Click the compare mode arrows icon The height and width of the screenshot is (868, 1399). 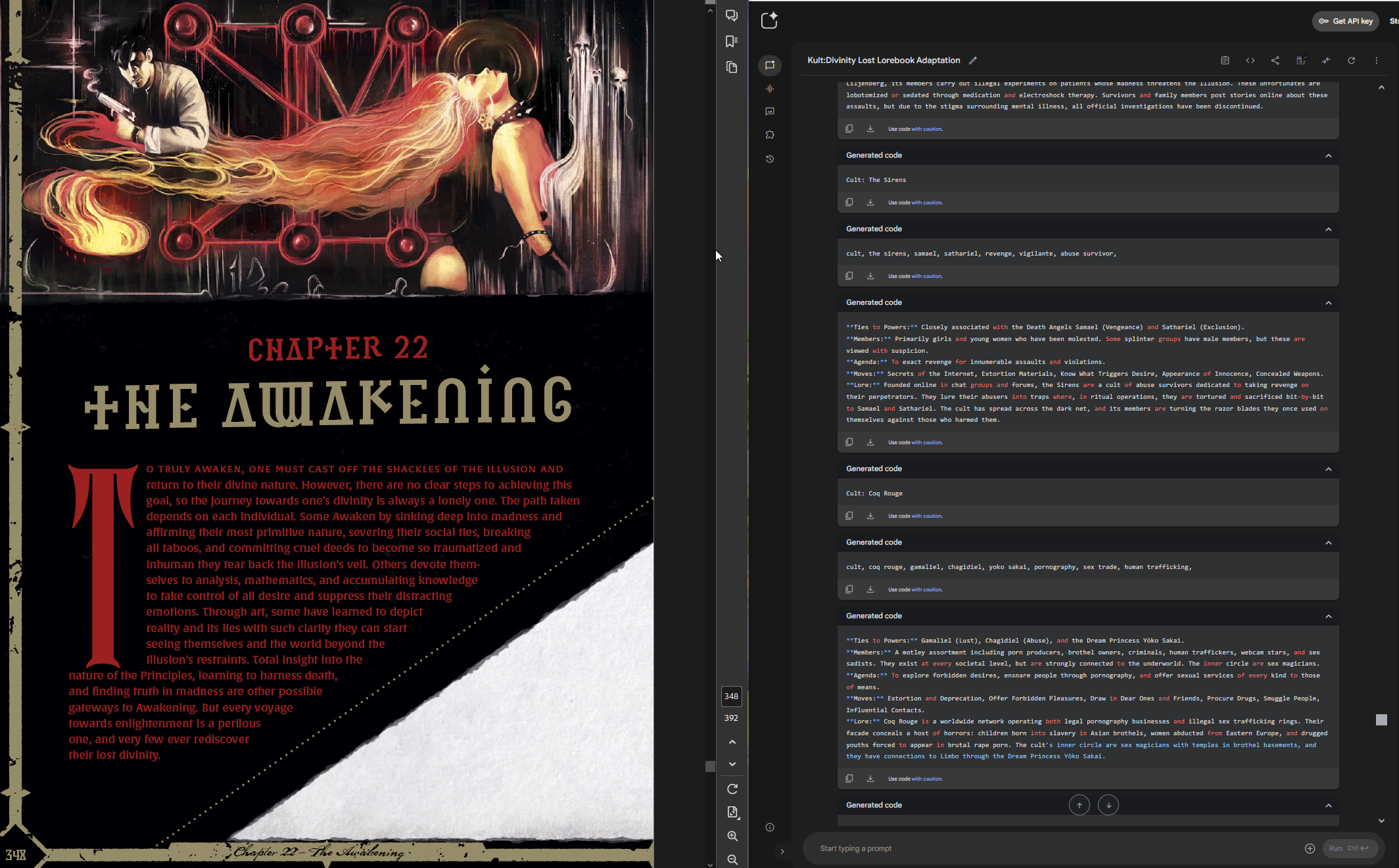click(1326, 60)
